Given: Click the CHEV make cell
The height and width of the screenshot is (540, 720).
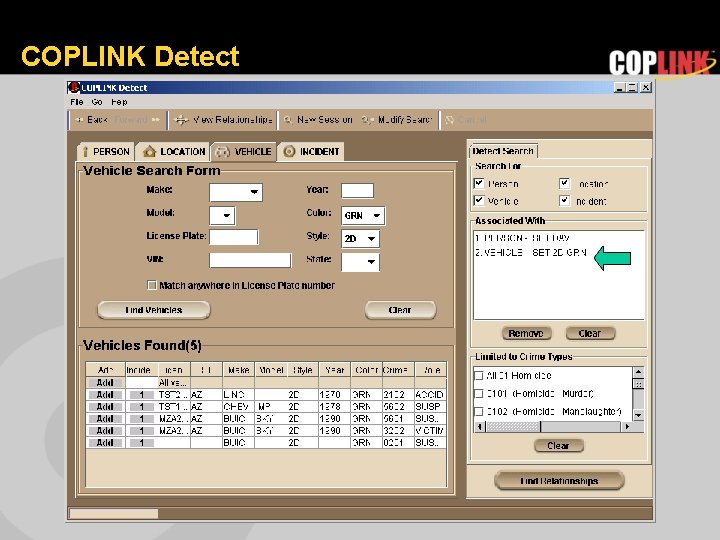Looking at the screenshot, I should (x=239, y=406).
